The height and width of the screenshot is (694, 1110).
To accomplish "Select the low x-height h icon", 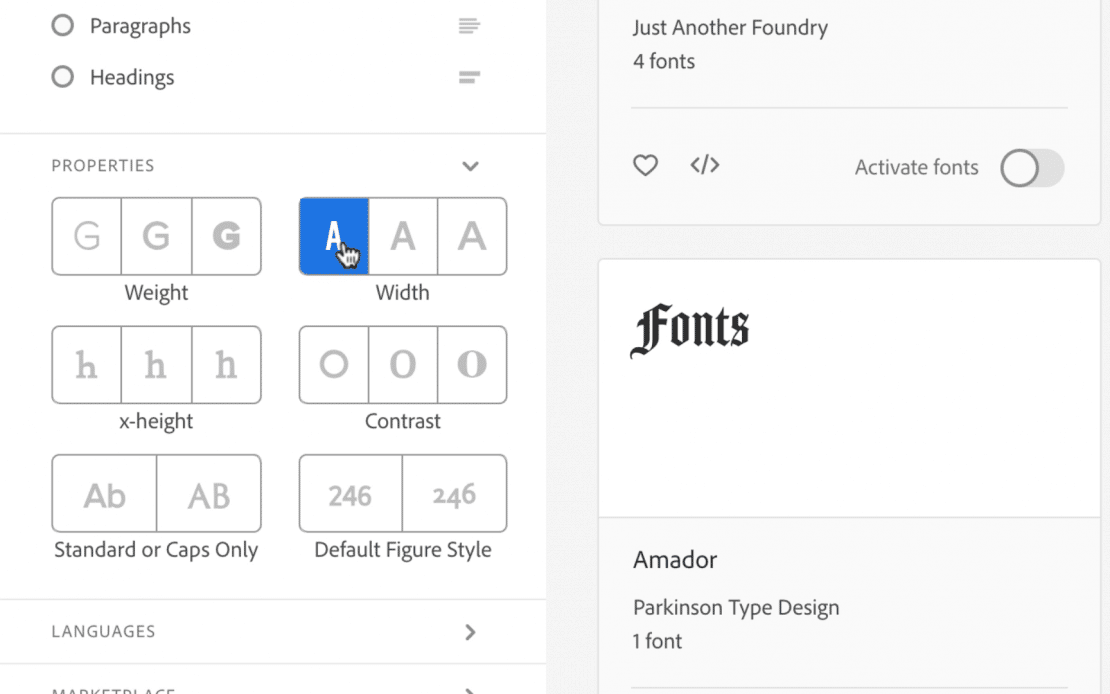I will click(x=87, y=365).
